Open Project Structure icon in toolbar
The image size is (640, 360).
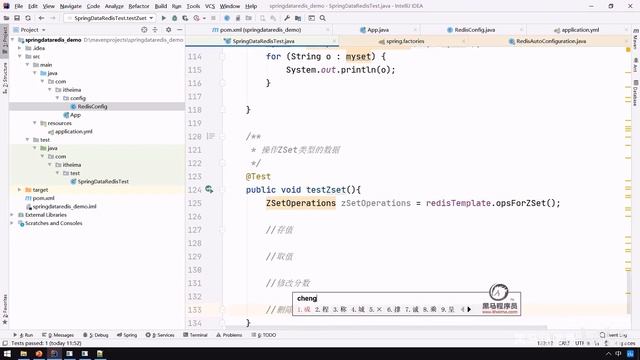298,18
